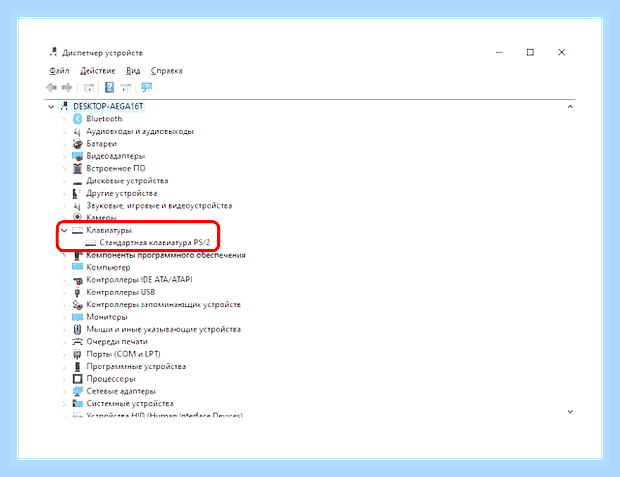Collapse the Клавиатуры category arrow

64,230
